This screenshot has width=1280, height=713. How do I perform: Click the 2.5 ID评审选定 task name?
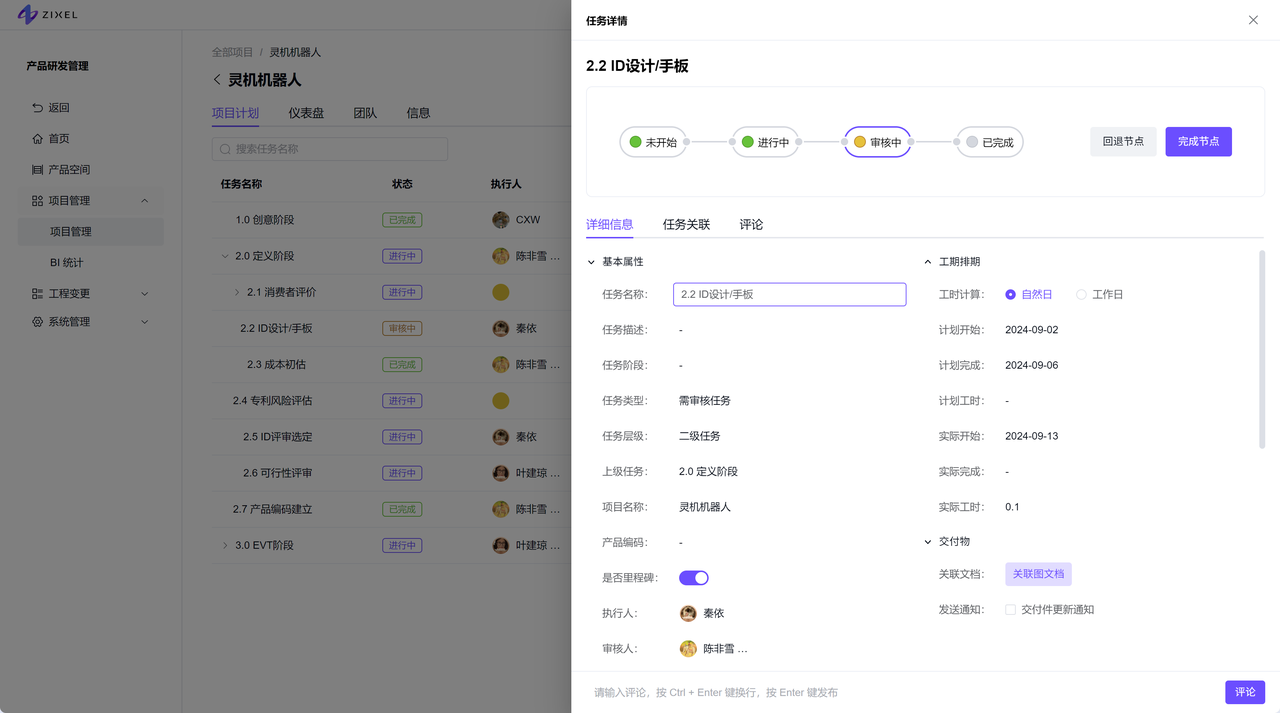point(278,437)
